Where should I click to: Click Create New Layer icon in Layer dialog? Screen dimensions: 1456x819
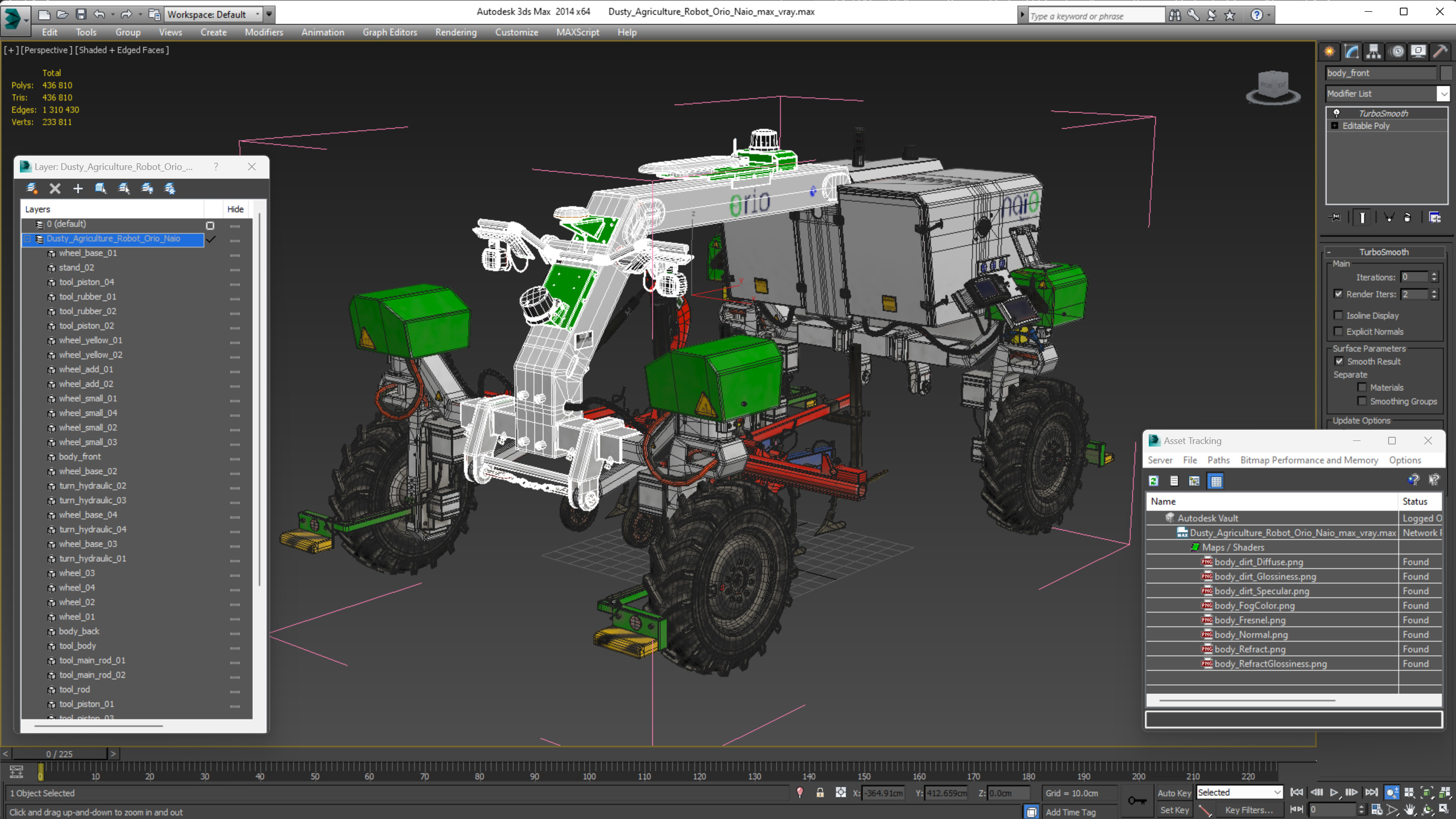pos(32,188)
